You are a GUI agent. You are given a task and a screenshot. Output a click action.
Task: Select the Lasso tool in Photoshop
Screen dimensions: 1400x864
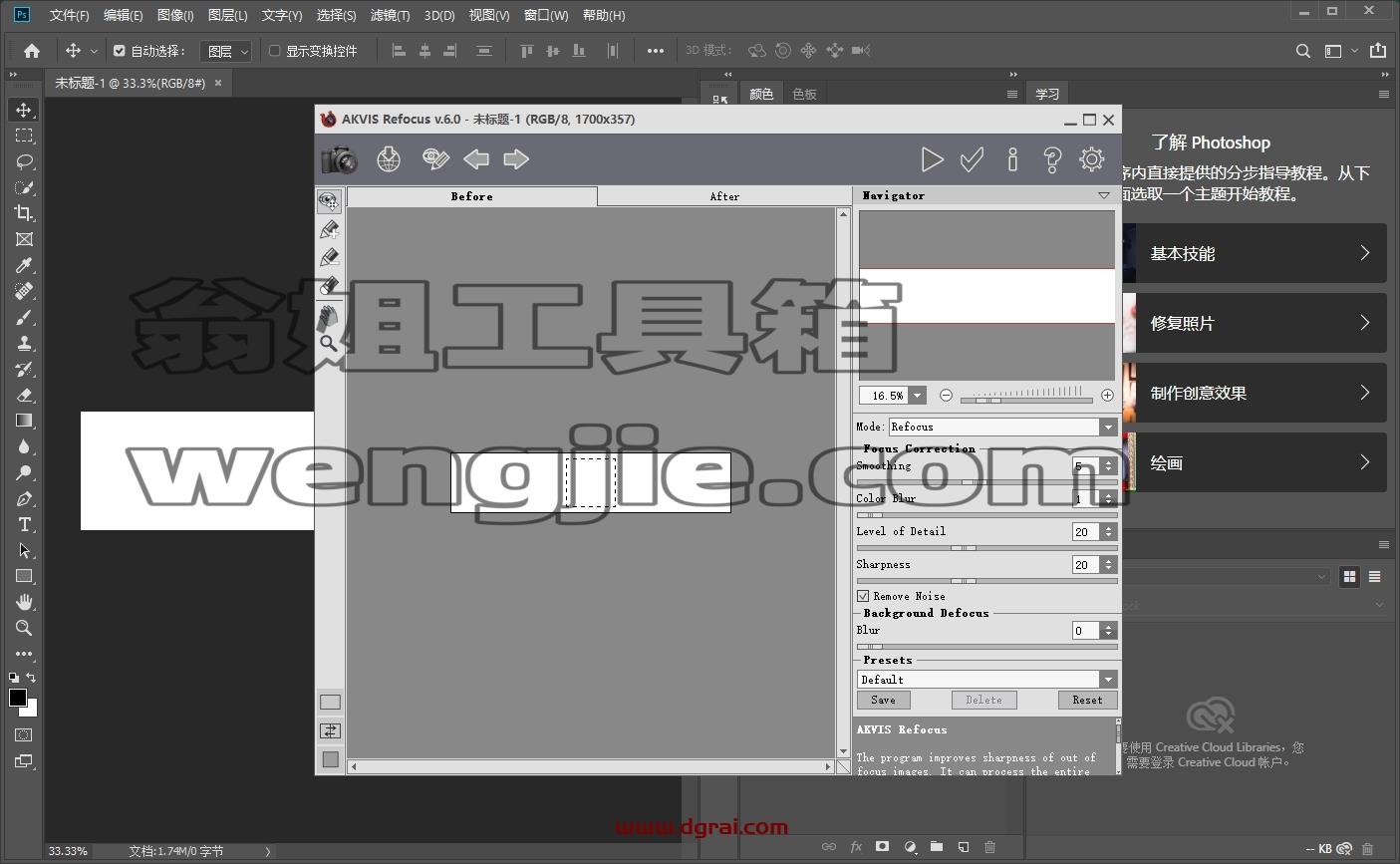point(24,161)
